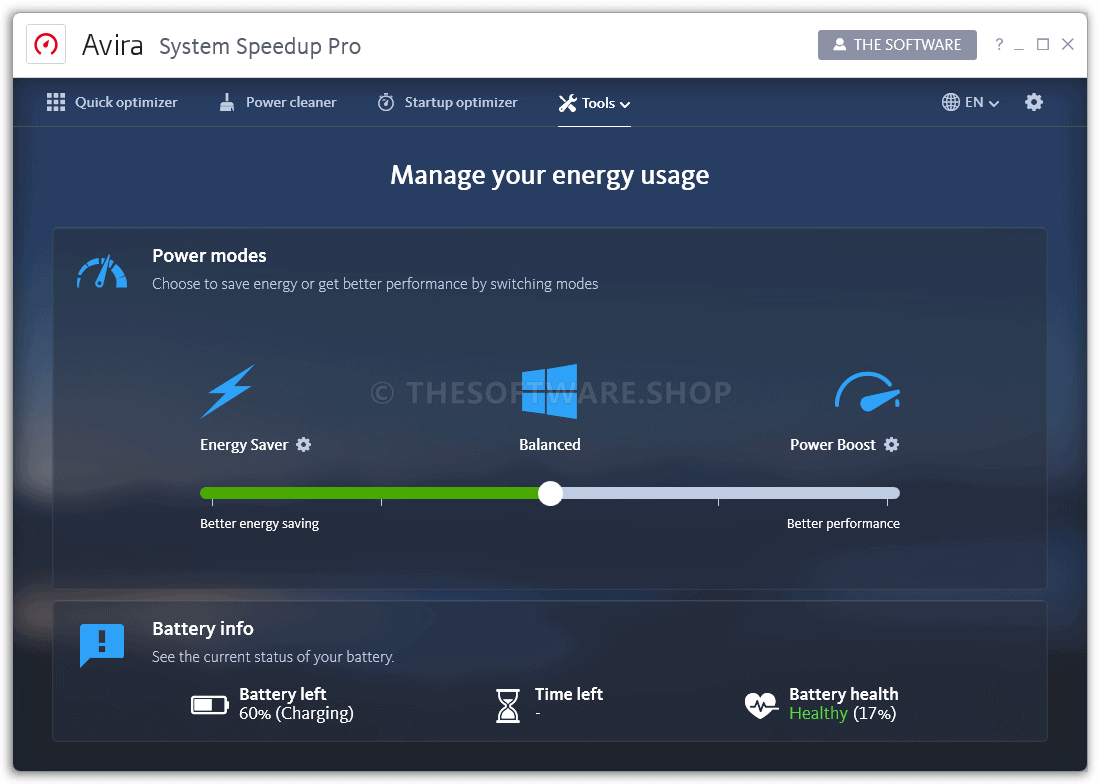
Task: Select the Energy Saver label
Action: click(244, 445)
